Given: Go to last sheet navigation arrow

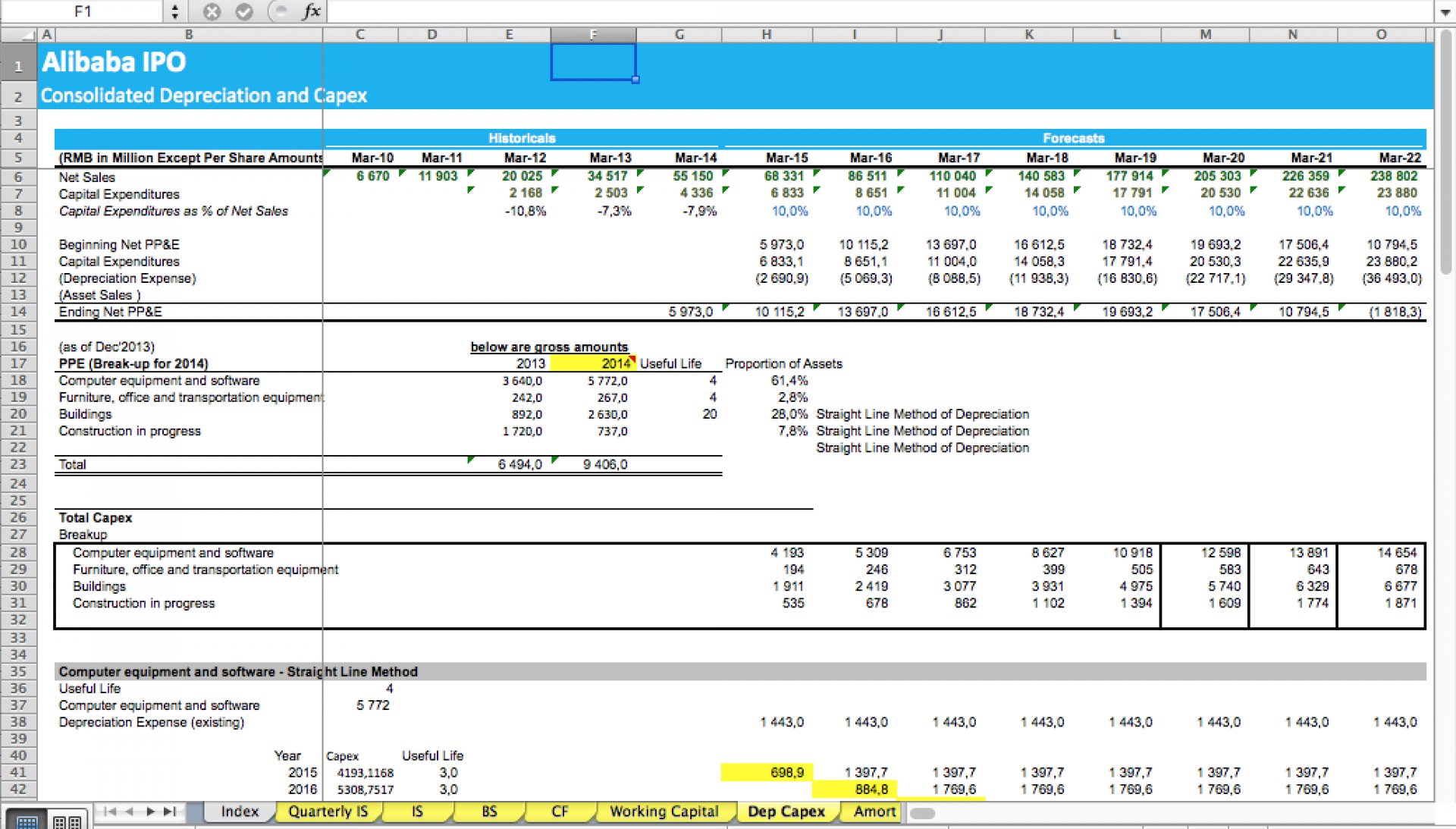Looking at the screenshot, I should tap(170, 812).
